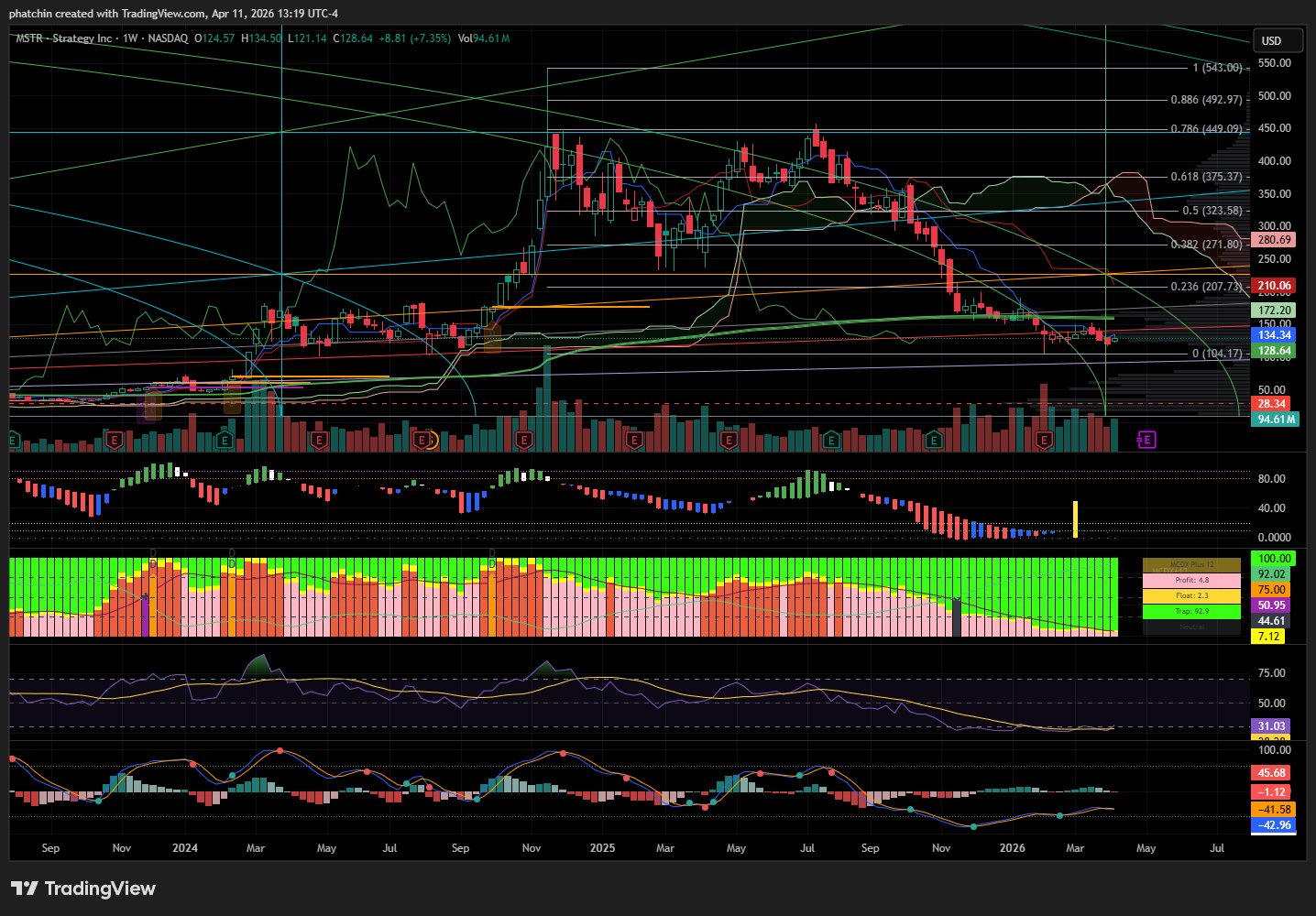1316x916 pixels.
Task: Click the MSTR Strategy Inc symbol title
Action: click(64, 38)
